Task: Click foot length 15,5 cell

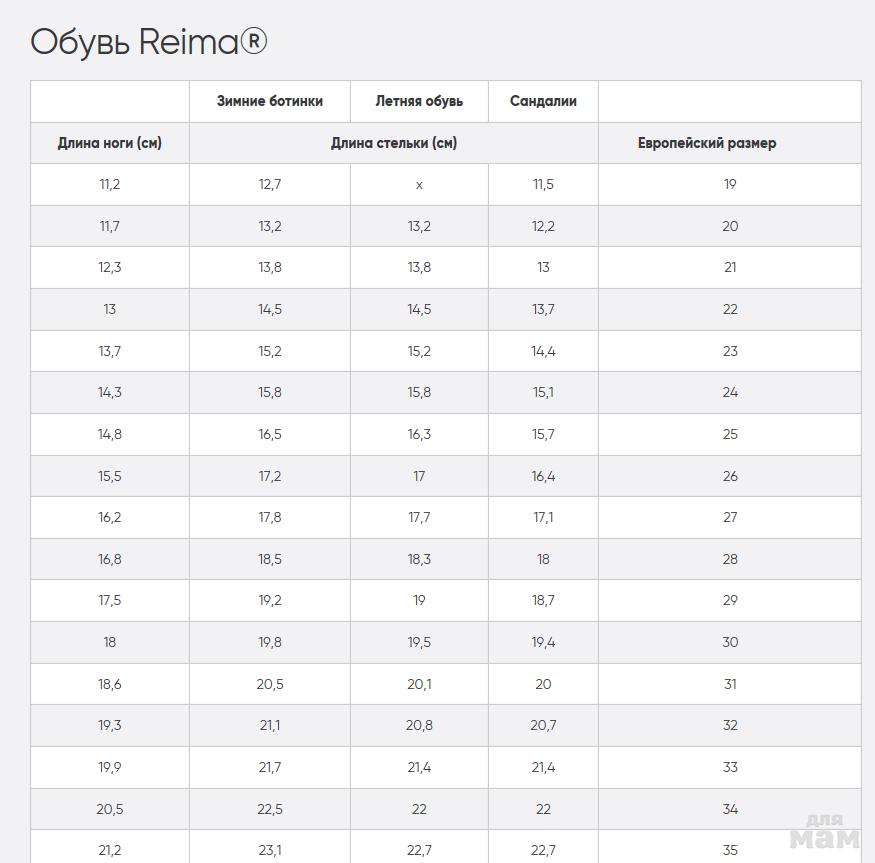Action: tap(109, 476)
